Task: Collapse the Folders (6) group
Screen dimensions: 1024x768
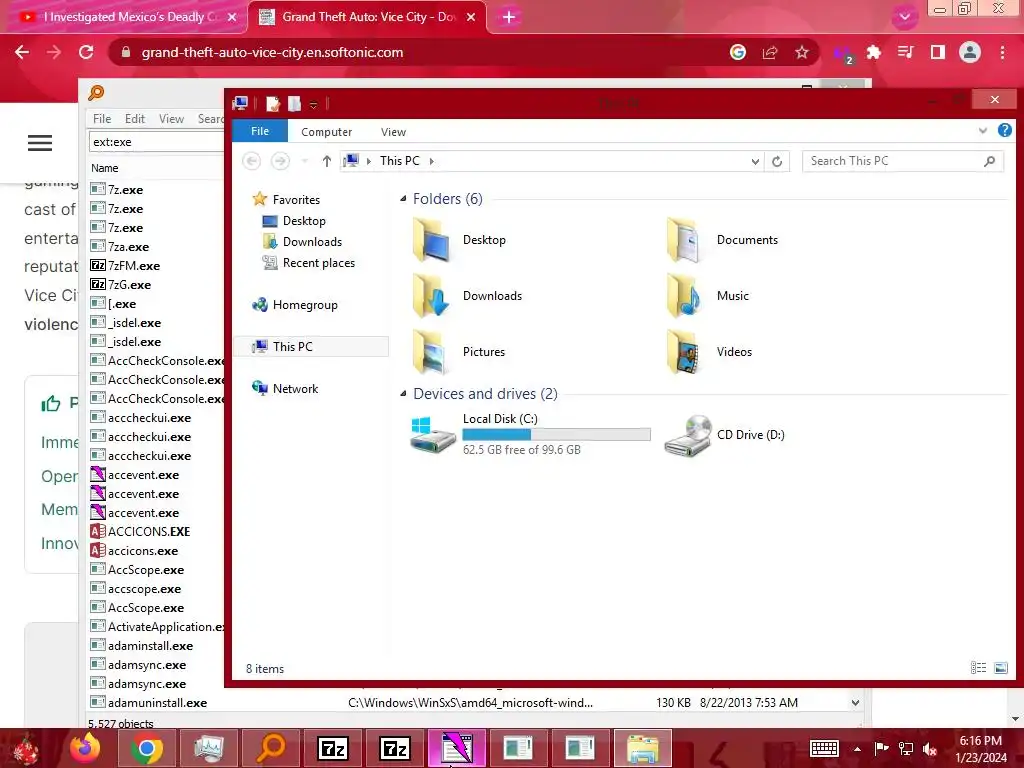Action: (x=403, y=199)
